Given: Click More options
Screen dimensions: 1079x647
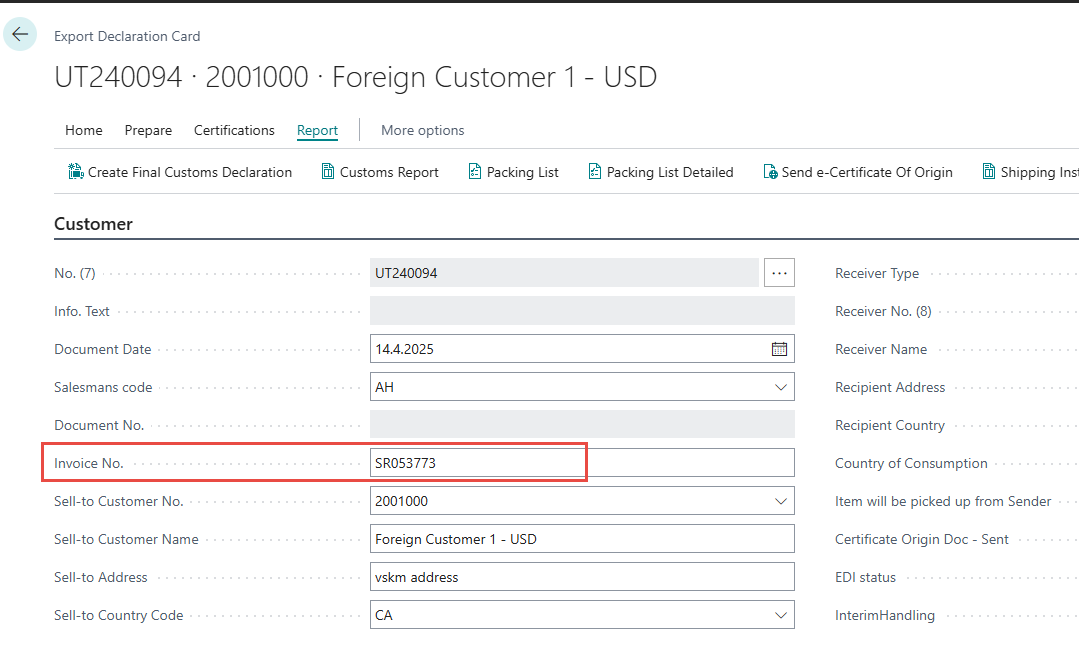Looking at the screenshot, I should (422, 130).
